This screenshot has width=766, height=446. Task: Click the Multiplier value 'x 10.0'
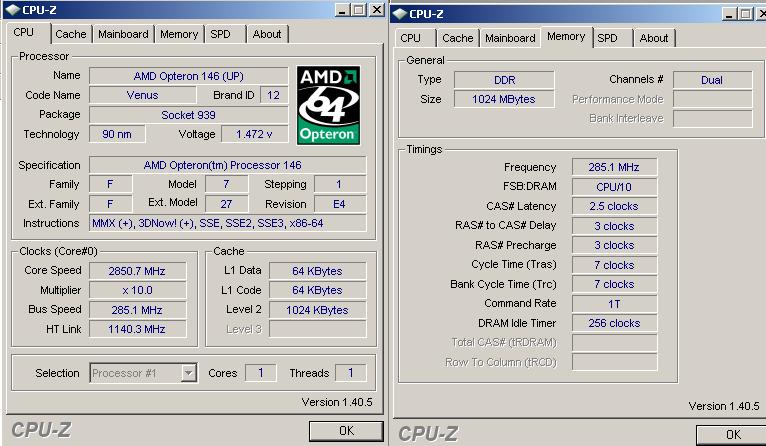(137, 290)
